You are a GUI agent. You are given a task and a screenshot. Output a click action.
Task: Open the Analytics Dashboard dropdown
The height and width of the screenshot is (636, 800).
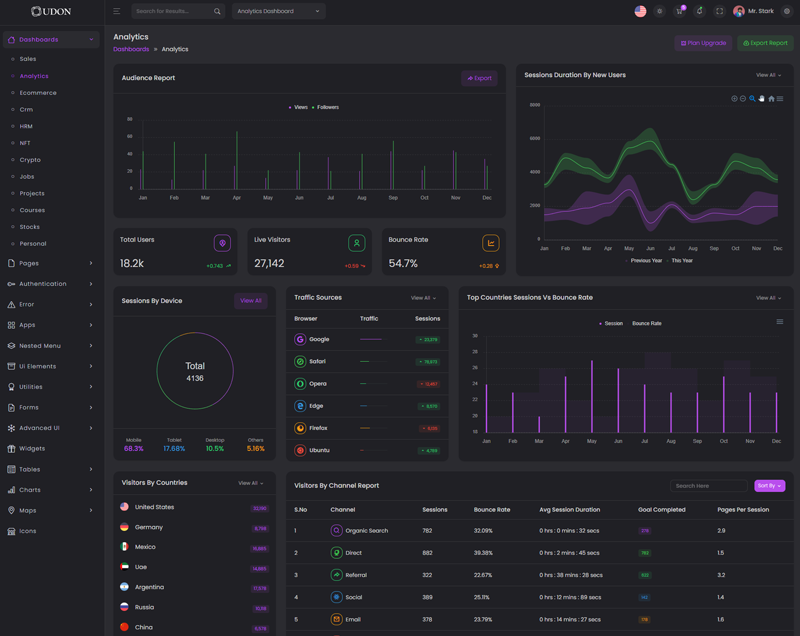click(x=278, y=11)
